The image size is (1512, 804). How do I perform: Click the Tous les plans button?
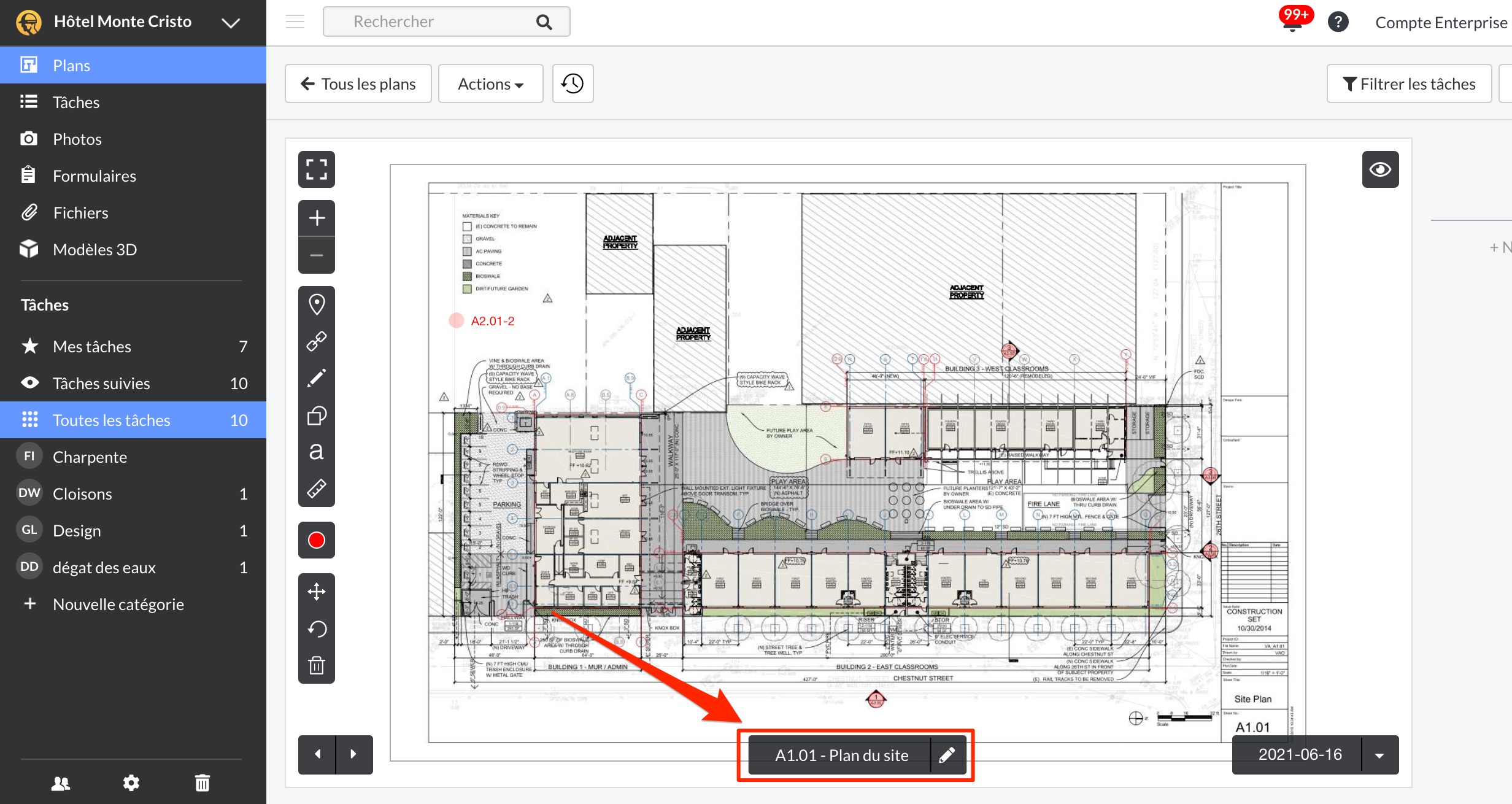coord(358,83)
